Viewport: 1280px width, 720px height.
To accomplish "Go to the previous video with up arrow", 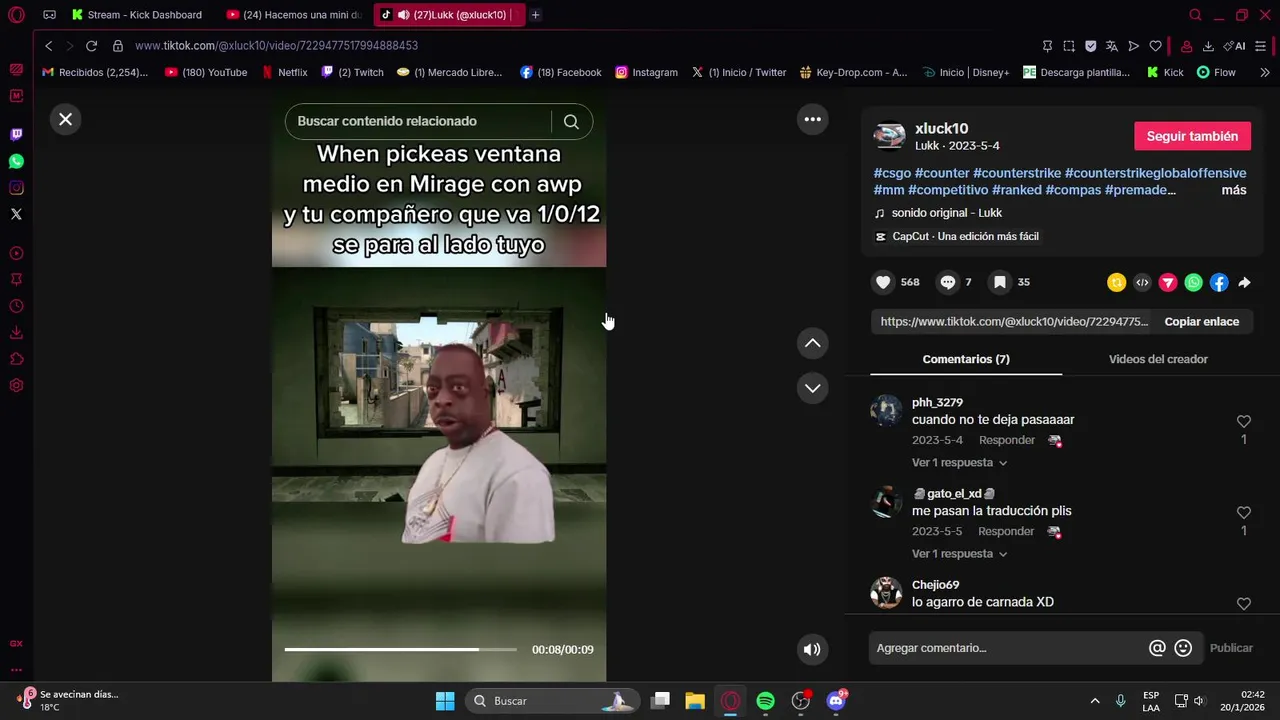I will click(x=813, y=343).
